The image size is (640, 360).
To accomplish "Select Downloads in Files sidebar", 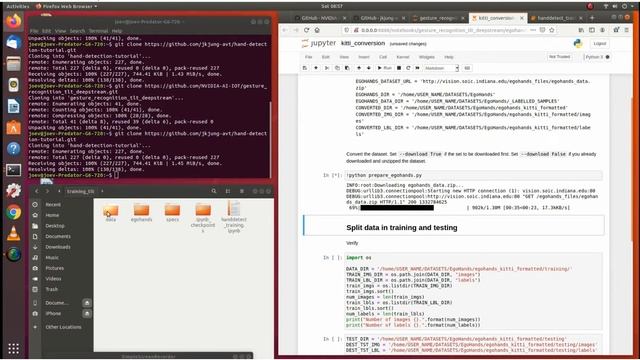I will click(x=58, y=247).
